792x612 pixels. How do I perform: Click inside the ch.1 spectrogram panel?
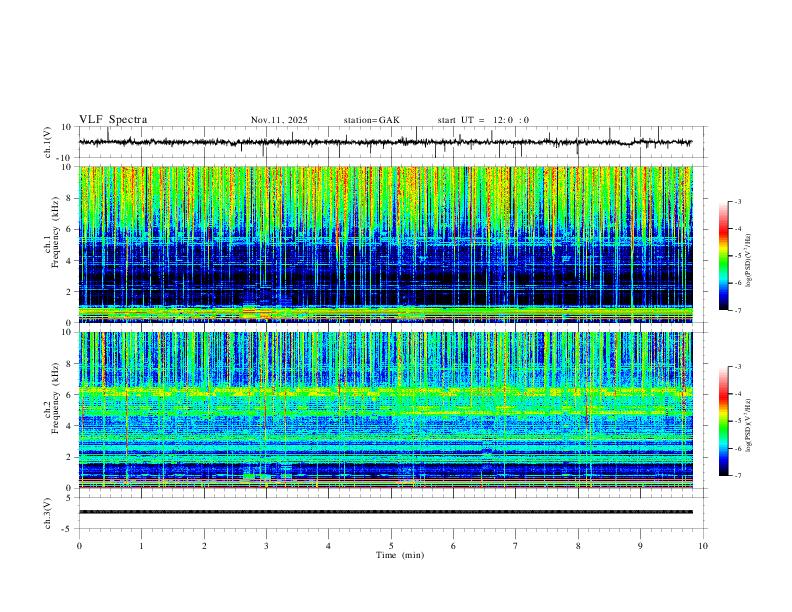[x=386, y=244]
